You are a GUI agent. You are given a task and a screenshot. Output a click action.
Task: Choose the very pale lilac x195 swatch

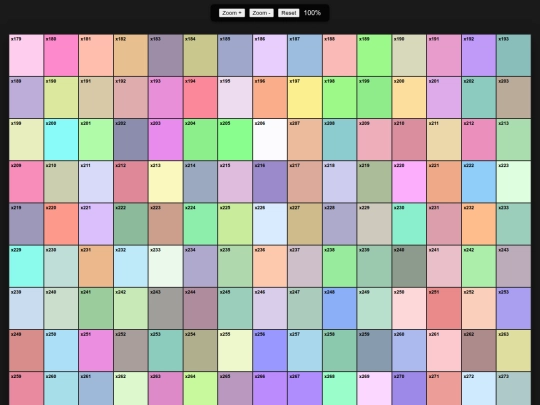click(x=235, y=97)
